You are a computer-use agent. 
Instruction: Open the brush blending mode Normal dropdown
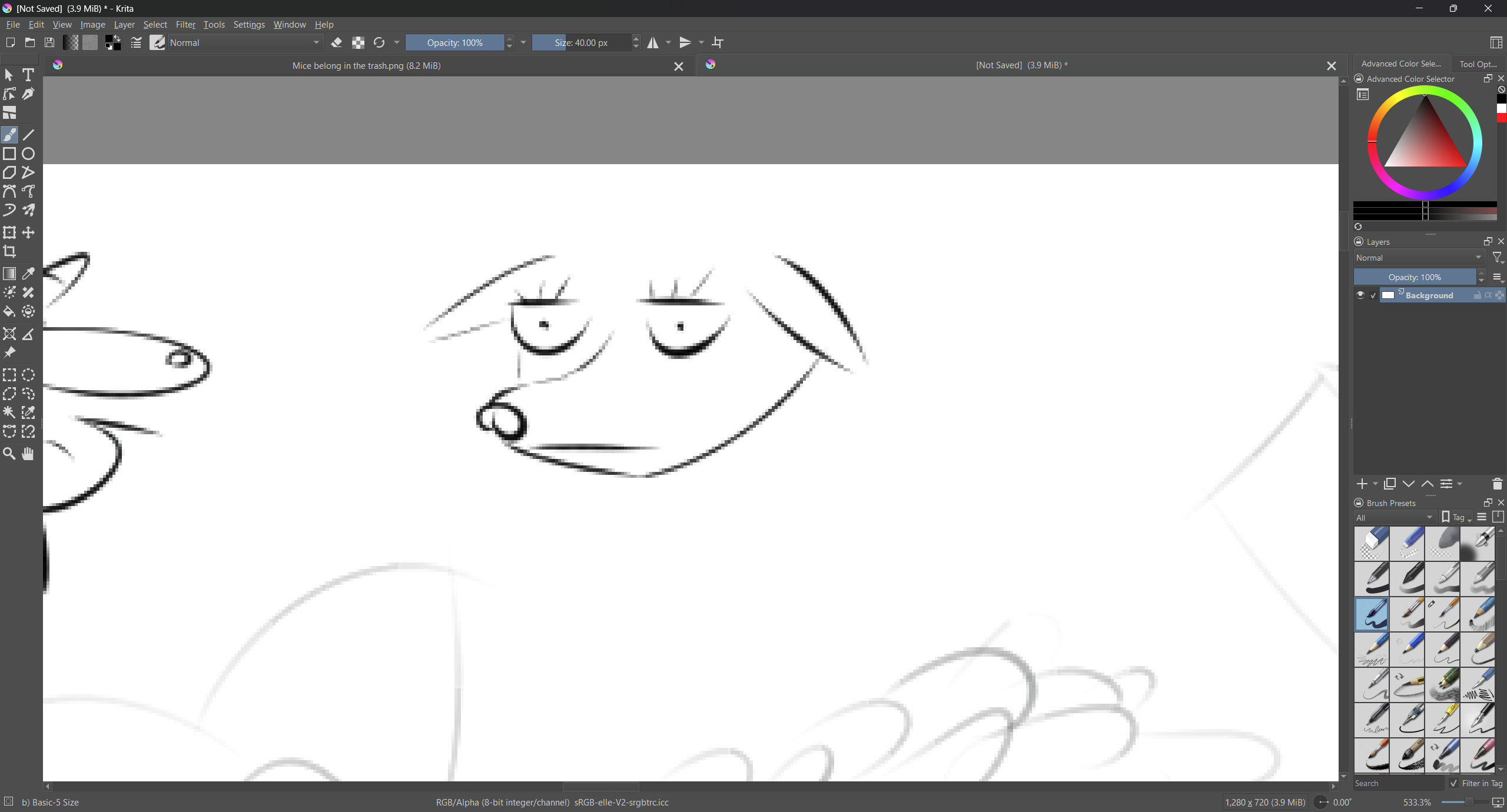[245, 42]
